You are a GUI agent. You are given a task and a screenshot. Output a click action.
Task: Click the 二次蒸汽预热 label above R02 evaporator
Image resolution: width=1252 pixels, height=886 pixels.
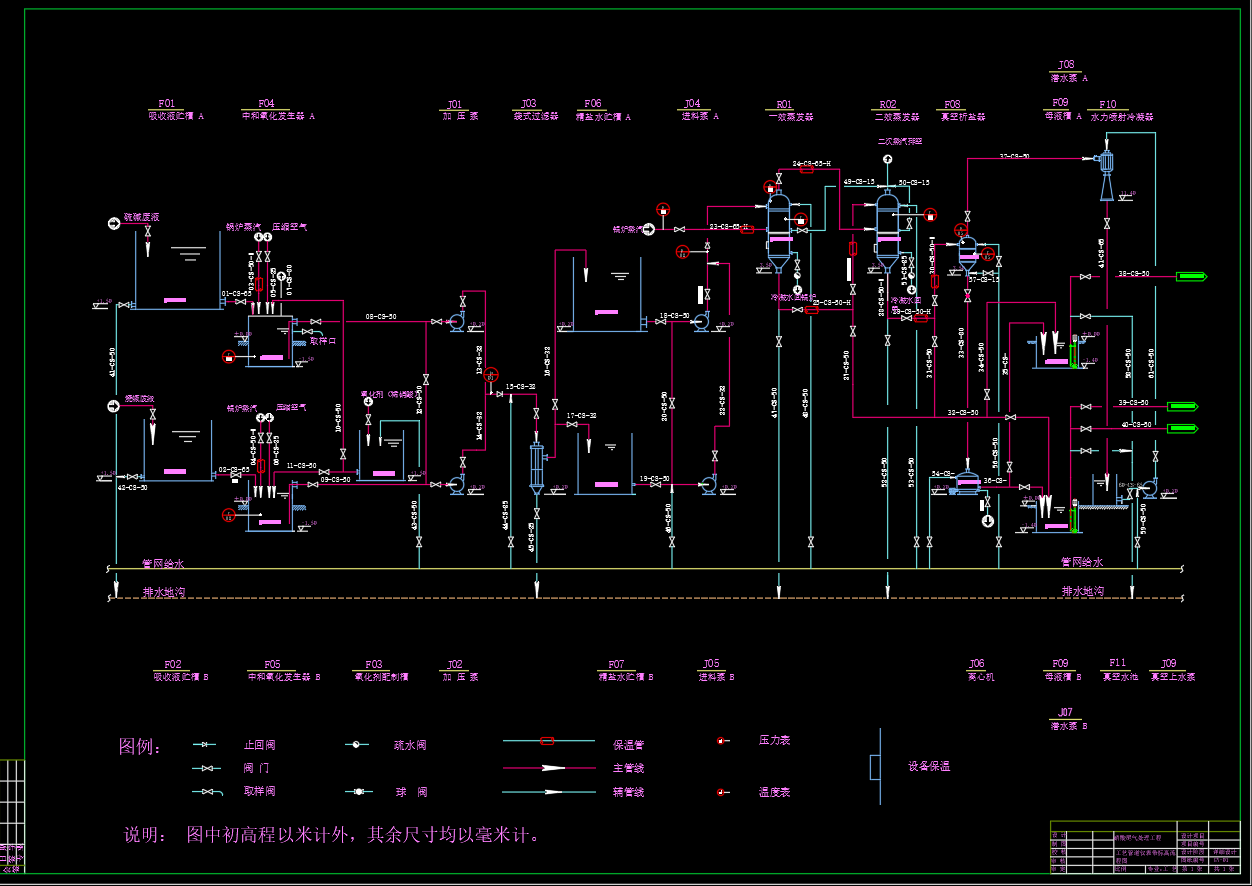point(900,142)
